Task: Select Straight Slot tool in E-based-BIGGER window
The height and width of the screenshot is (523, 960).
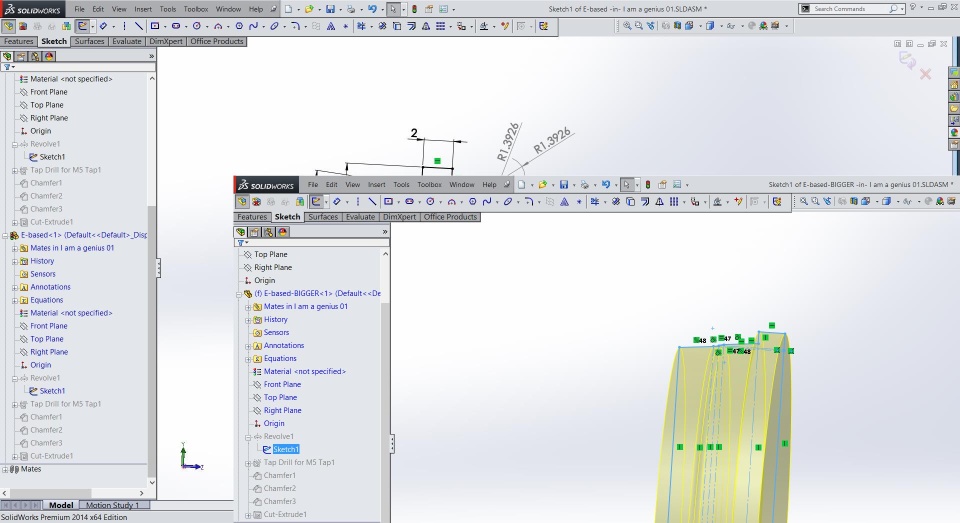Action: pos(409,201)
